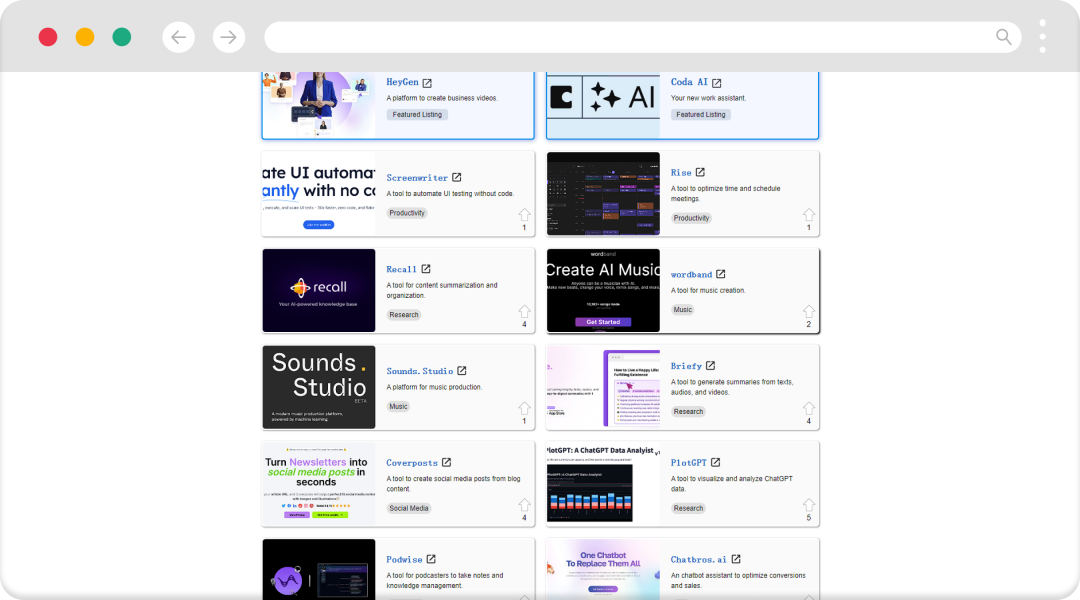Upvote the Sounds.Studio listing
This screenshot has width=1080, height=600.
click(x=524, y=408)
